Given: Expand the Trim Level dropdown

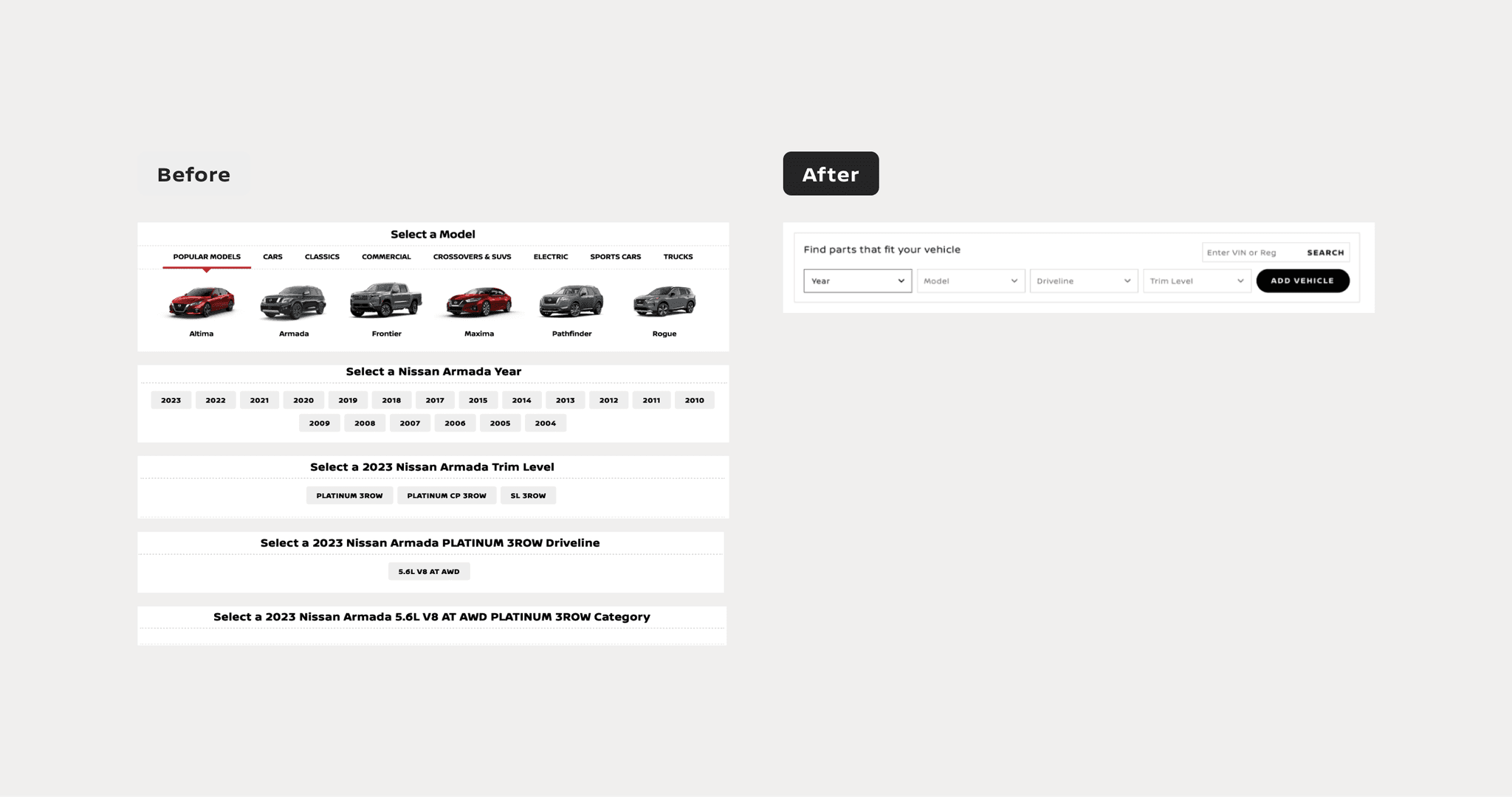Looking at the screenshot, I should tap(1196, 281).
